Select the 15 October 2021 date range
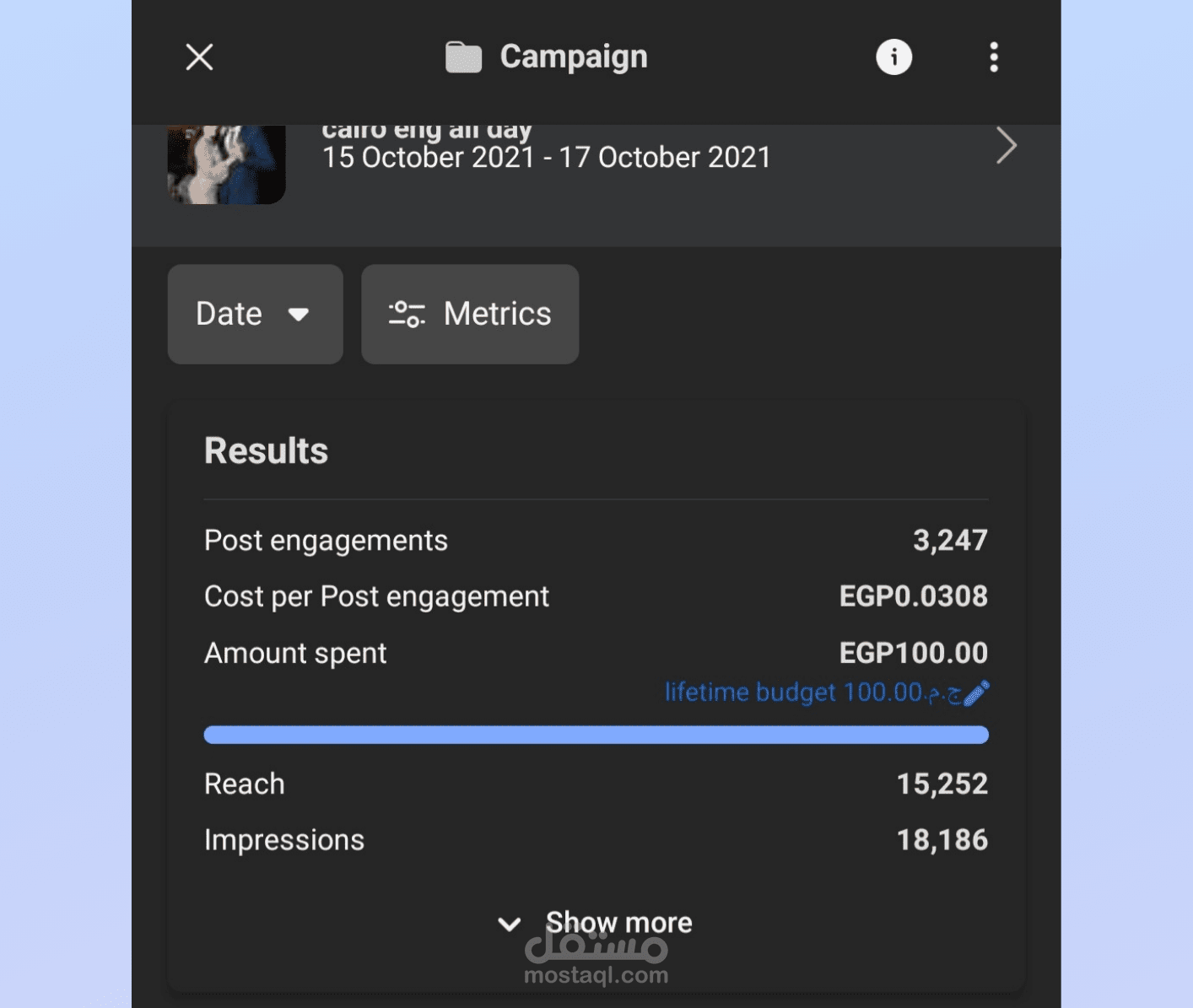The width and height of the screenshot is (1193, 1008). (x=547, y=158)
